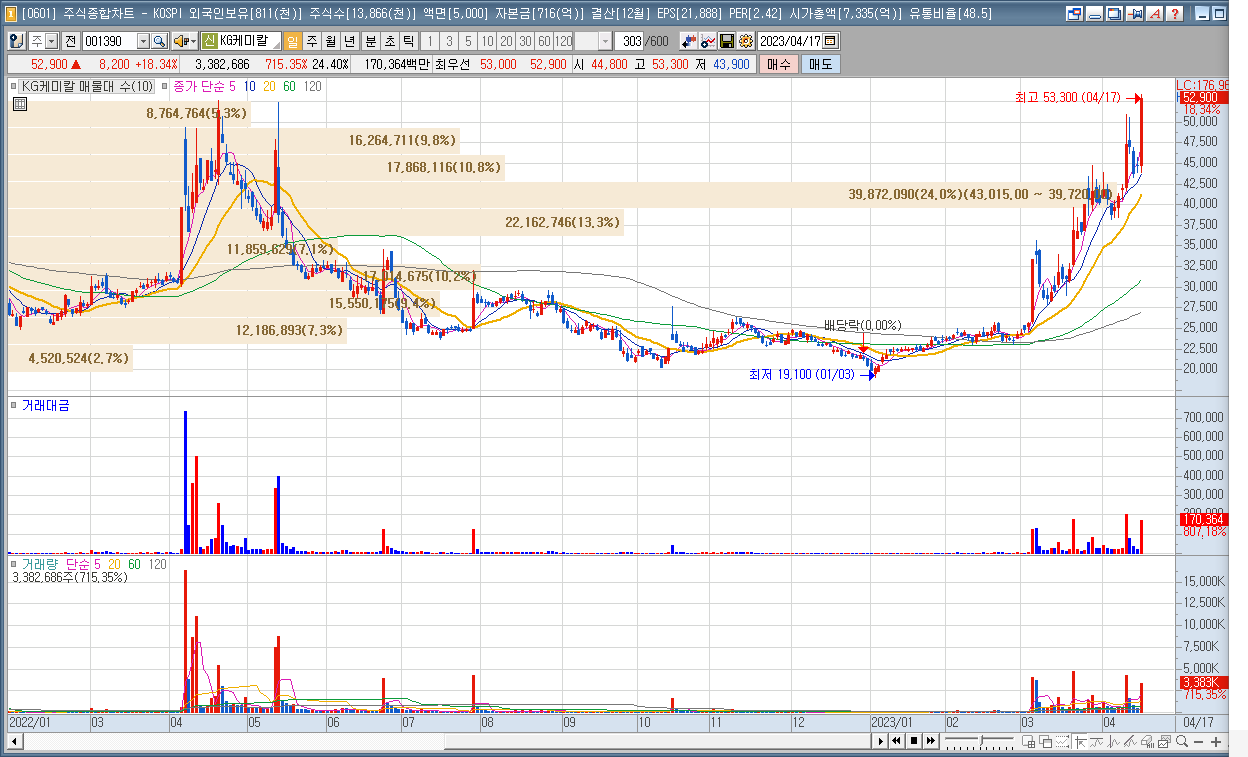Open the stock code 001390 dropdown arrow

143,41
